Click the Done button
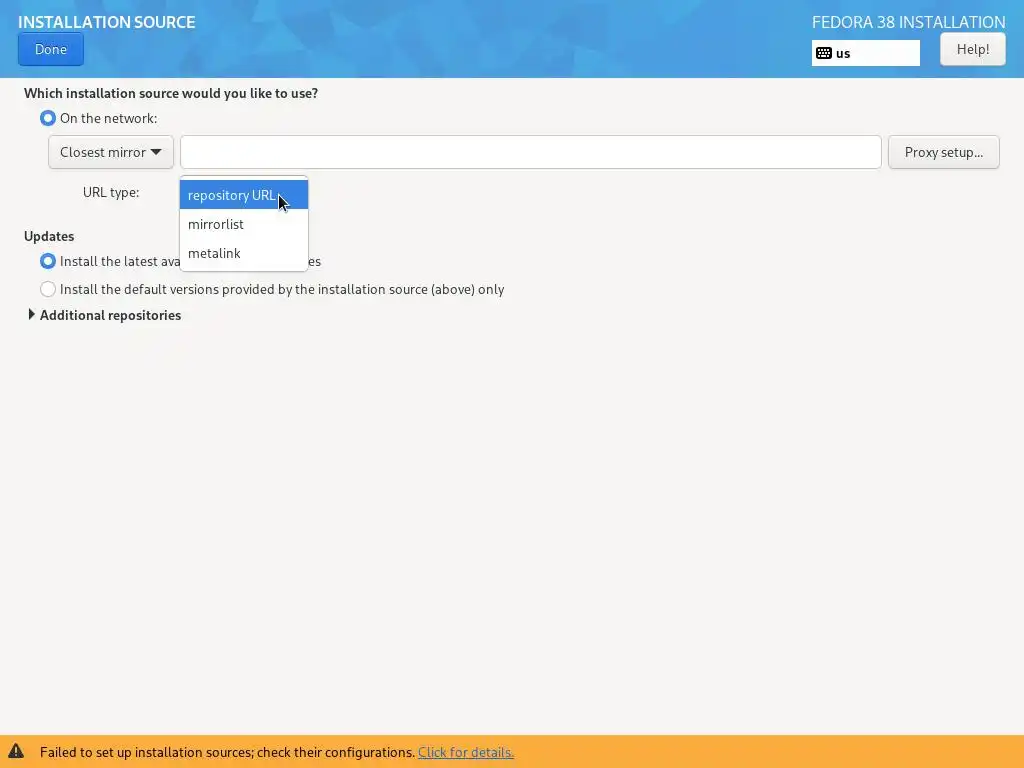The width and height of the screenshot is (1024, 768). [x=51, y=50]
